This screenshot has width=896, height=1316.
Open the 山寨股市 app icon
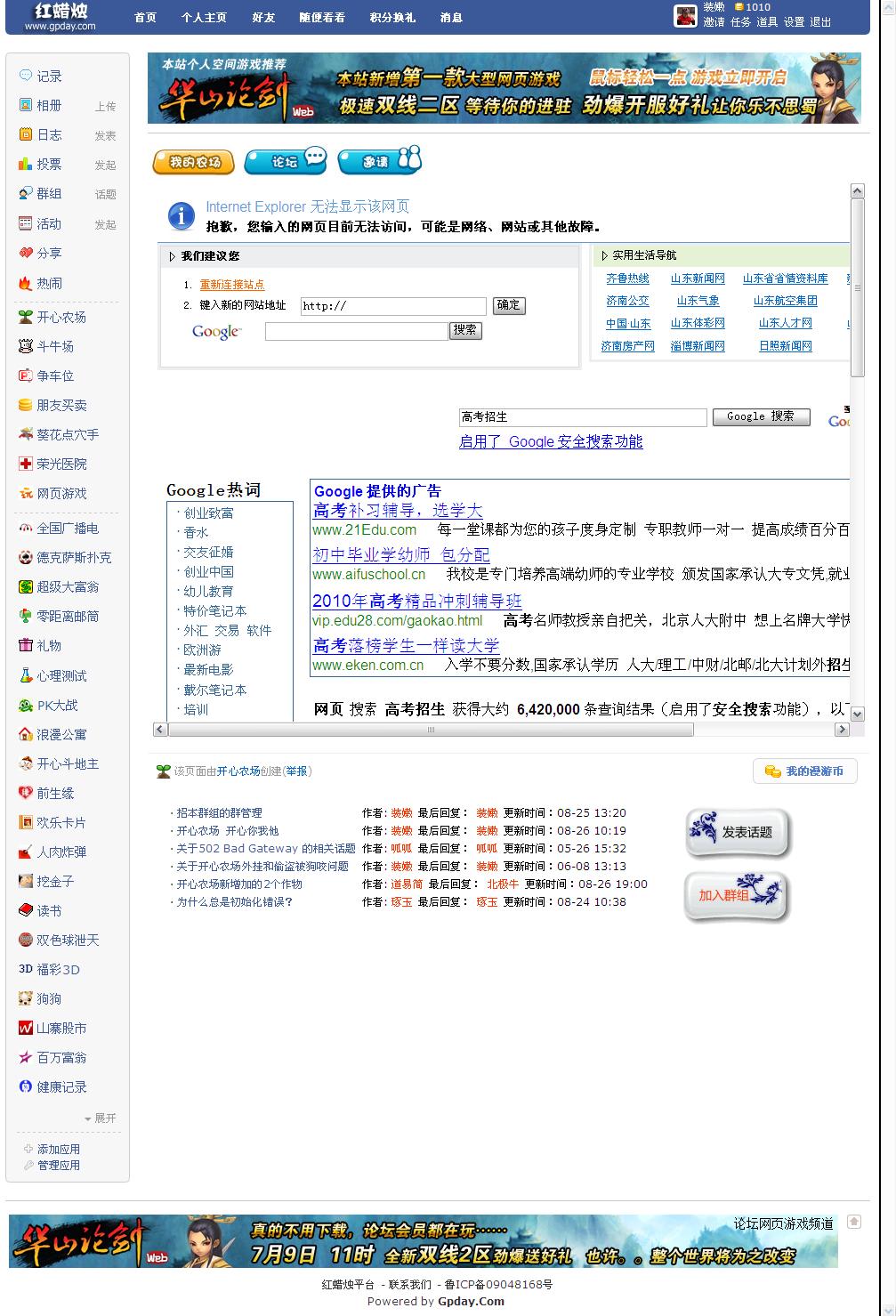click(26, 1028)
